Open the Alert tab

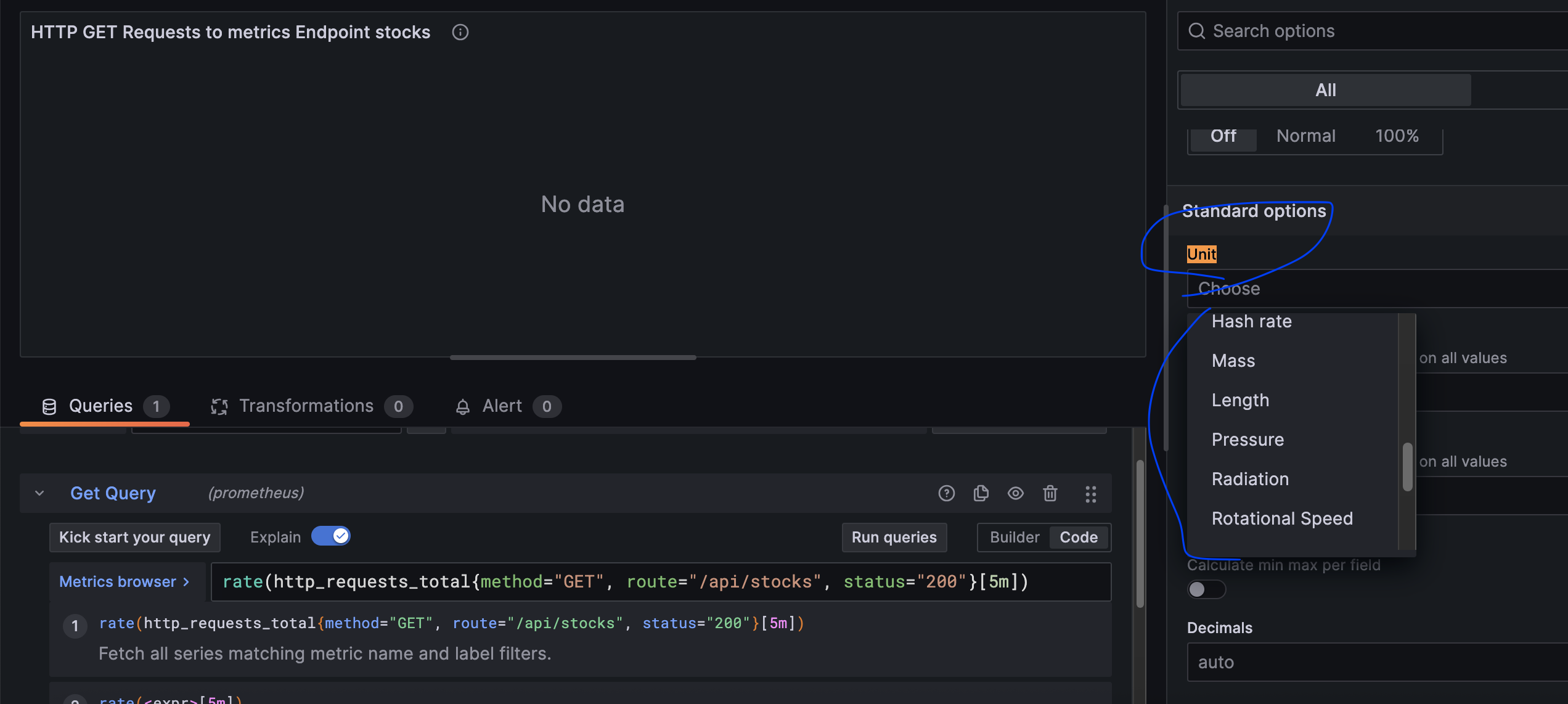click(508, 406)
